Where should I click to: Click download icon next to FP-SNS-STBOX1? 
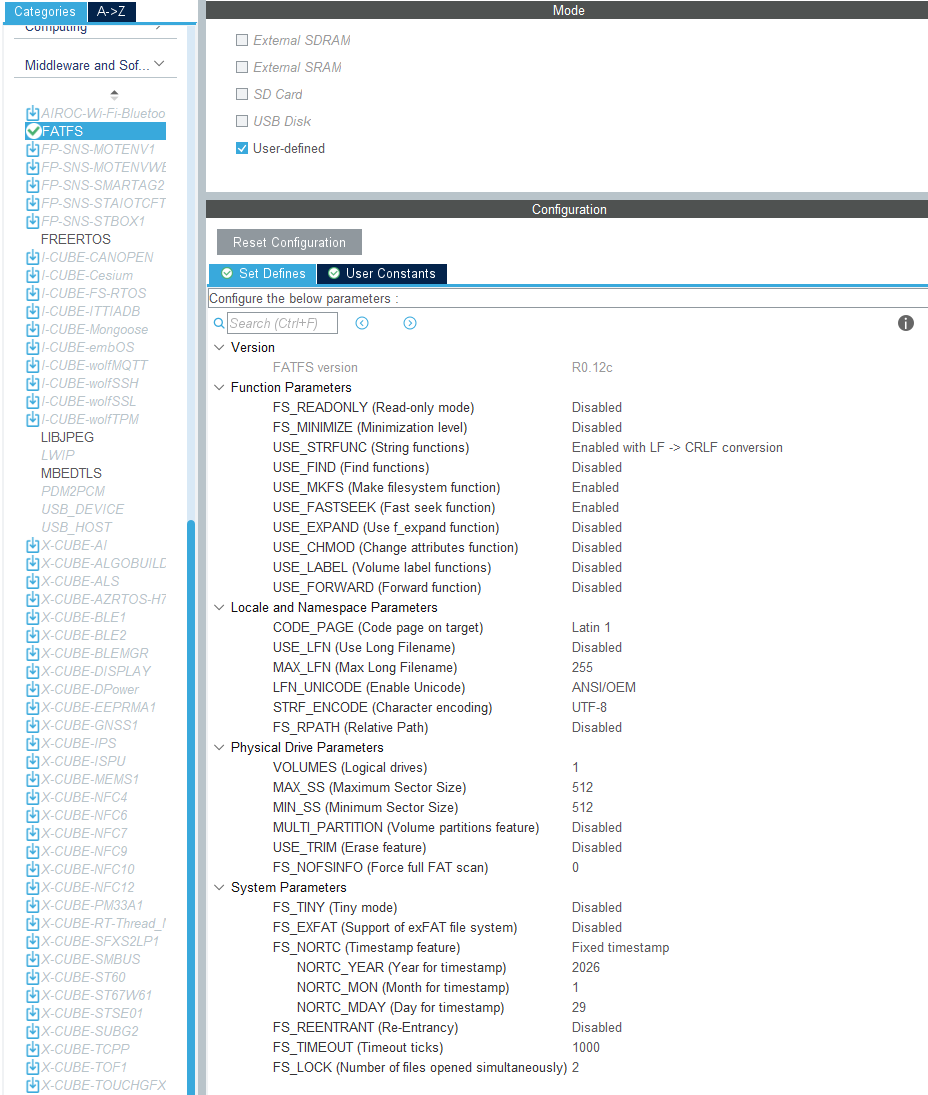(32, 221)
